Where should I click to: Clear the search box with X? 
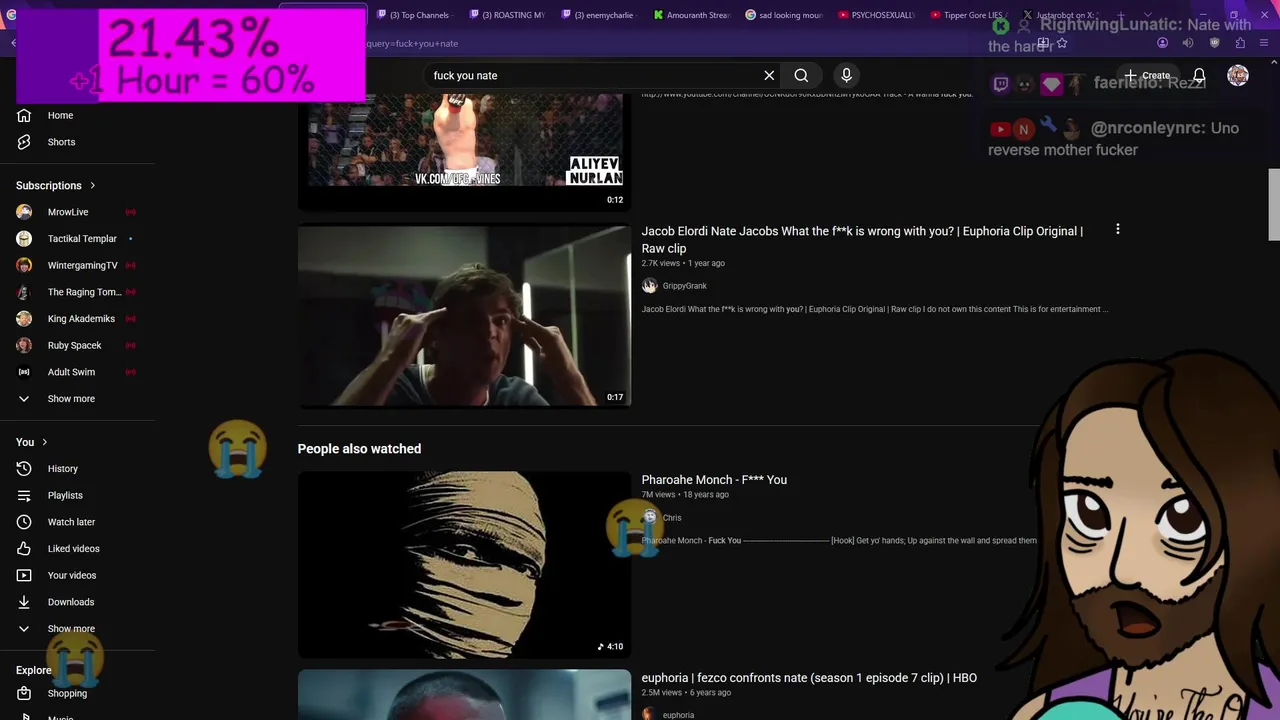[x=769, y=75]
